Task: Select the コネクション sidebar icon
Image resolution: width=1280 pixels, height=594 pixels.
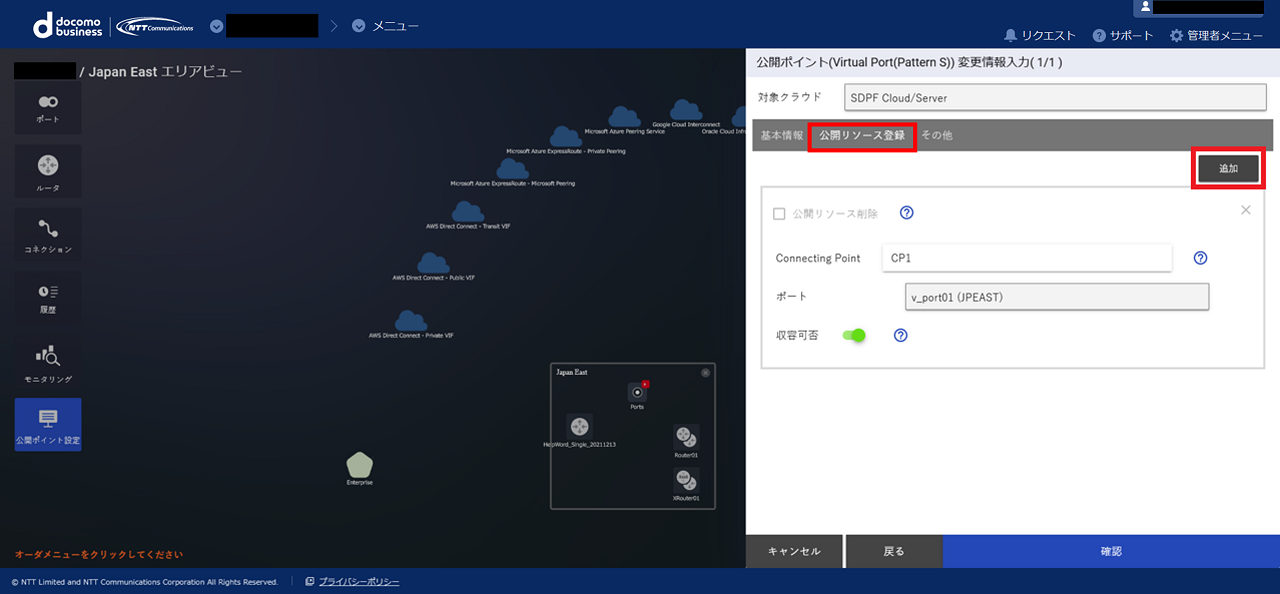Action: 47,234
